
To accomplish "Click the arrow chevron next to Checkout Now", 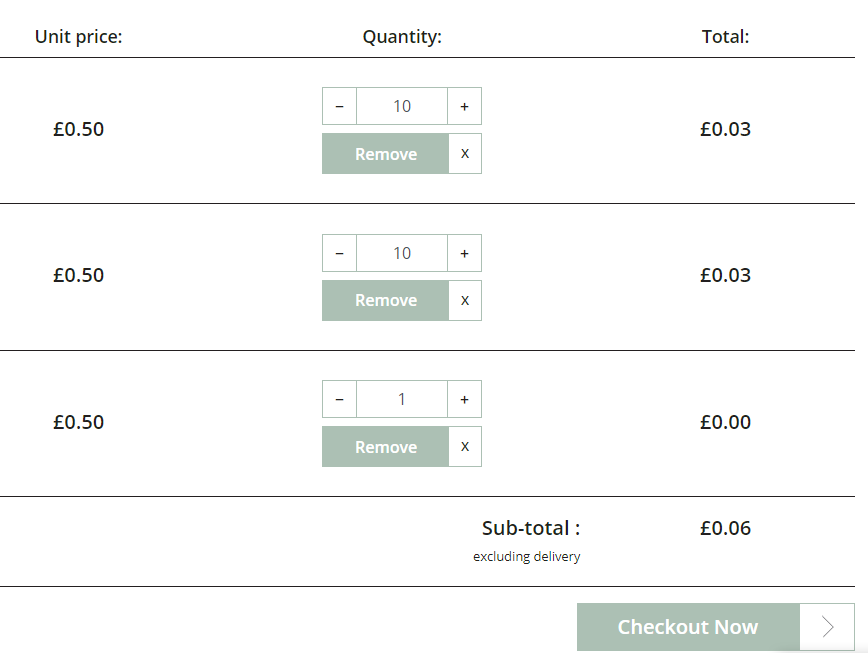I will [827, 627].
